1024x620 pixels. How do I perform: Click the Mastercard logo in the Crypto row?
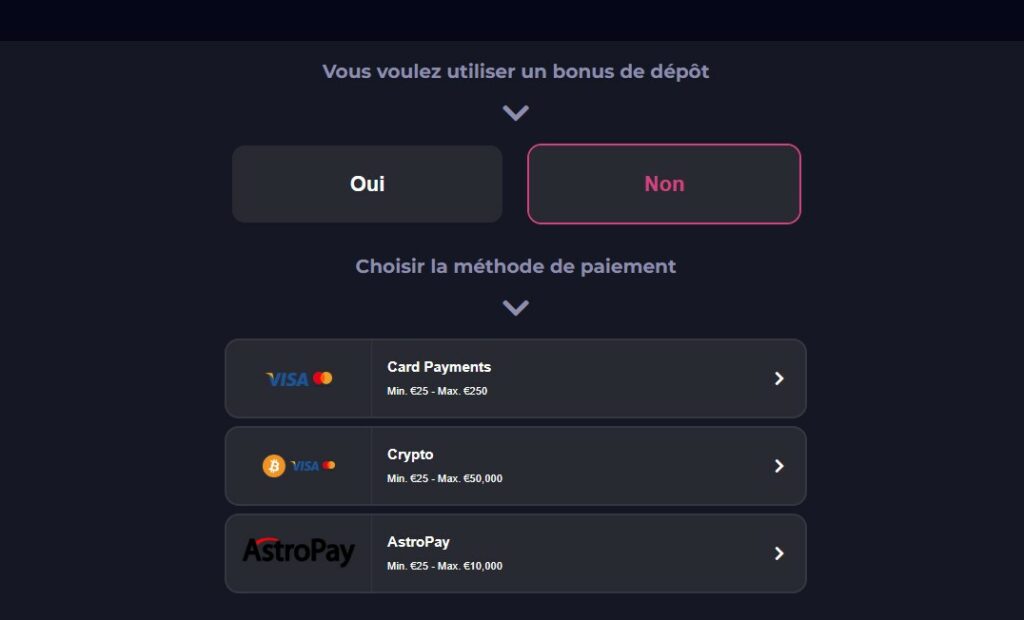point(329,466)
